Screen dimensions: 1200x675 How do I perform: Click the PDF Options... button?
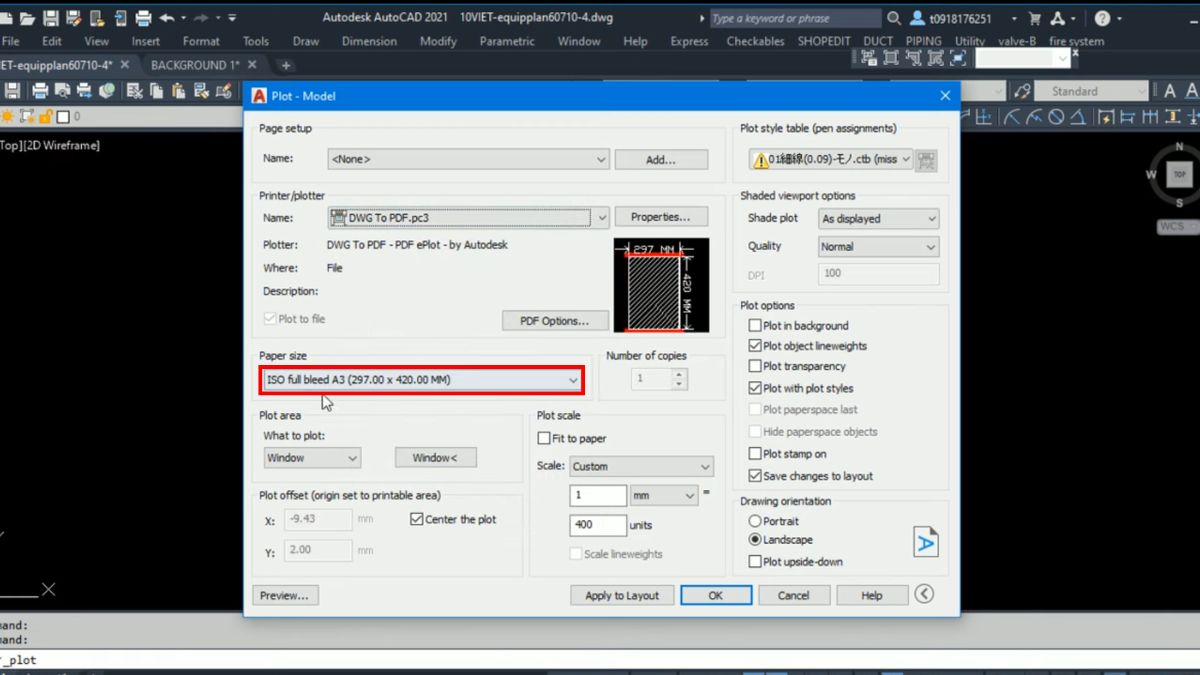click(554, 320)
